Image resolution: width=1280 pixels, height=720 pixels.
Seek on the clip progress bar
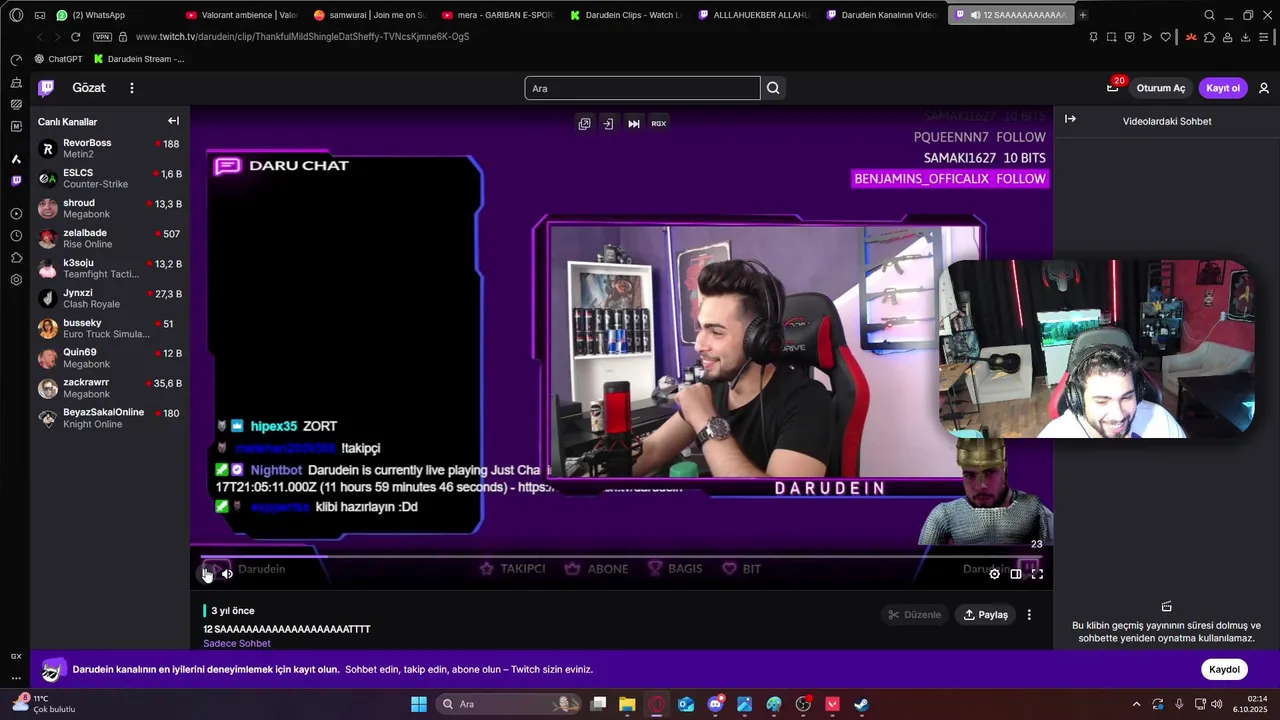(x=622, y=557)
